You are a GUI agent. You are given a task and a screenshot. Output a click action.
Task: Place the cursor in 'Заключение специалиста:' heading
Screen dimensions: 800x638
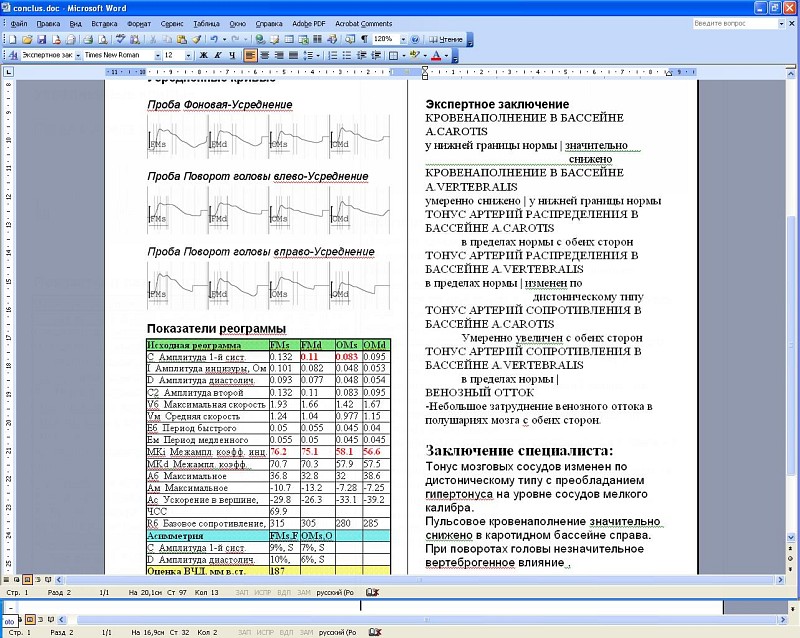tap(519, 451)
